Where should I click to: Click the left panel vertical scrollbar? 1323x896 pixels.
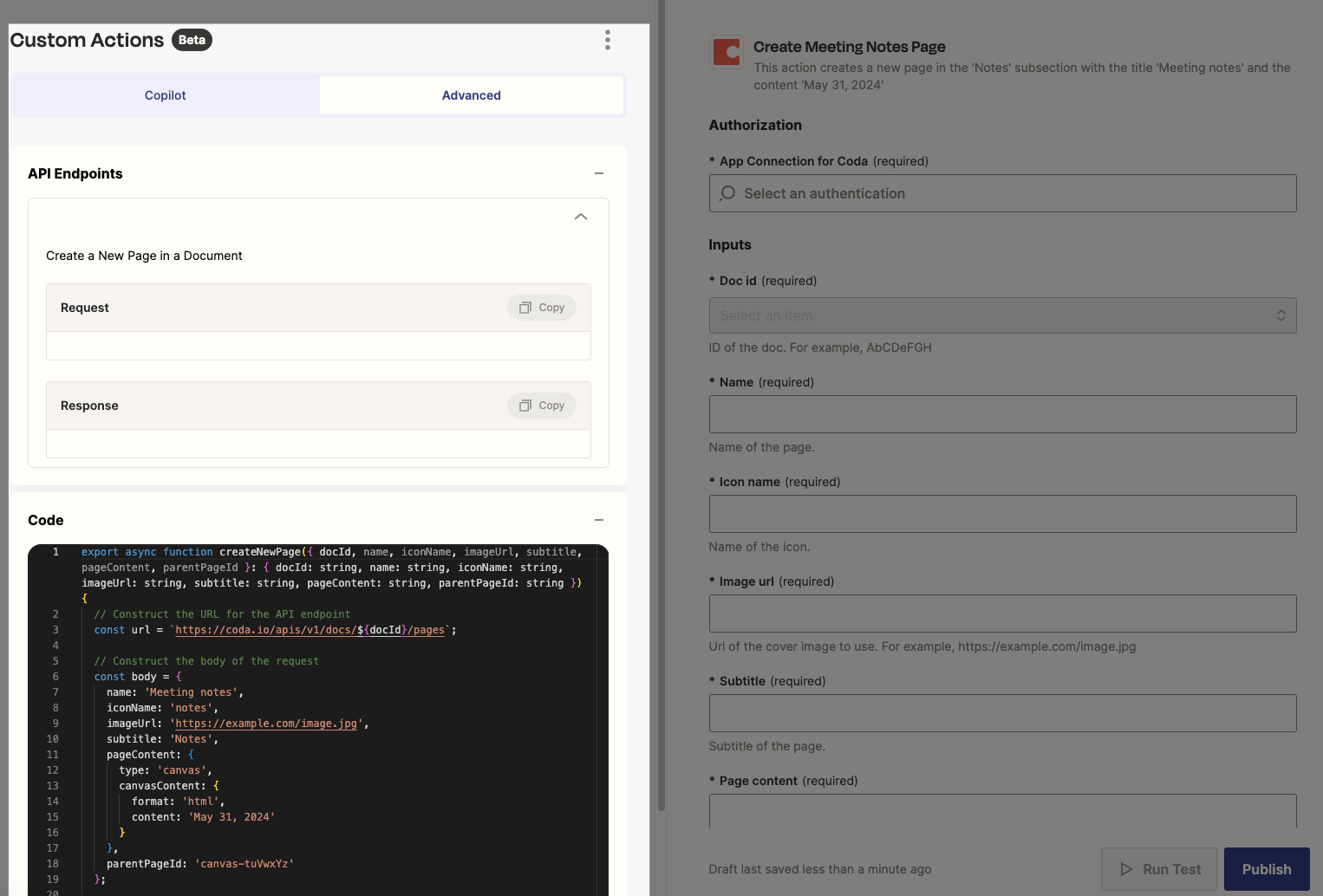[x=661, y=406]
